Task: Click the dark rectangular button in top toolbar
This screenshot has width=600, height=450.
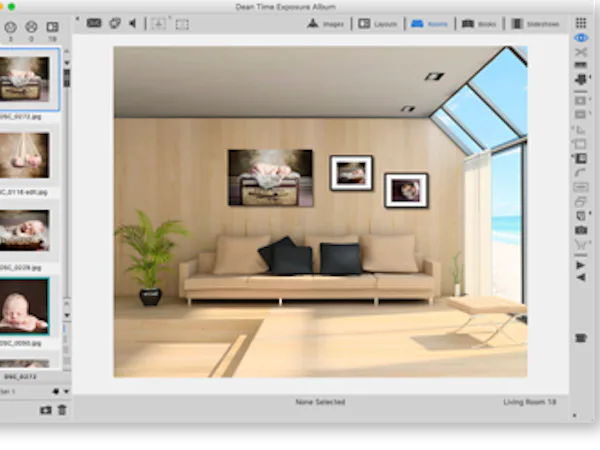Action: point(94,23)
